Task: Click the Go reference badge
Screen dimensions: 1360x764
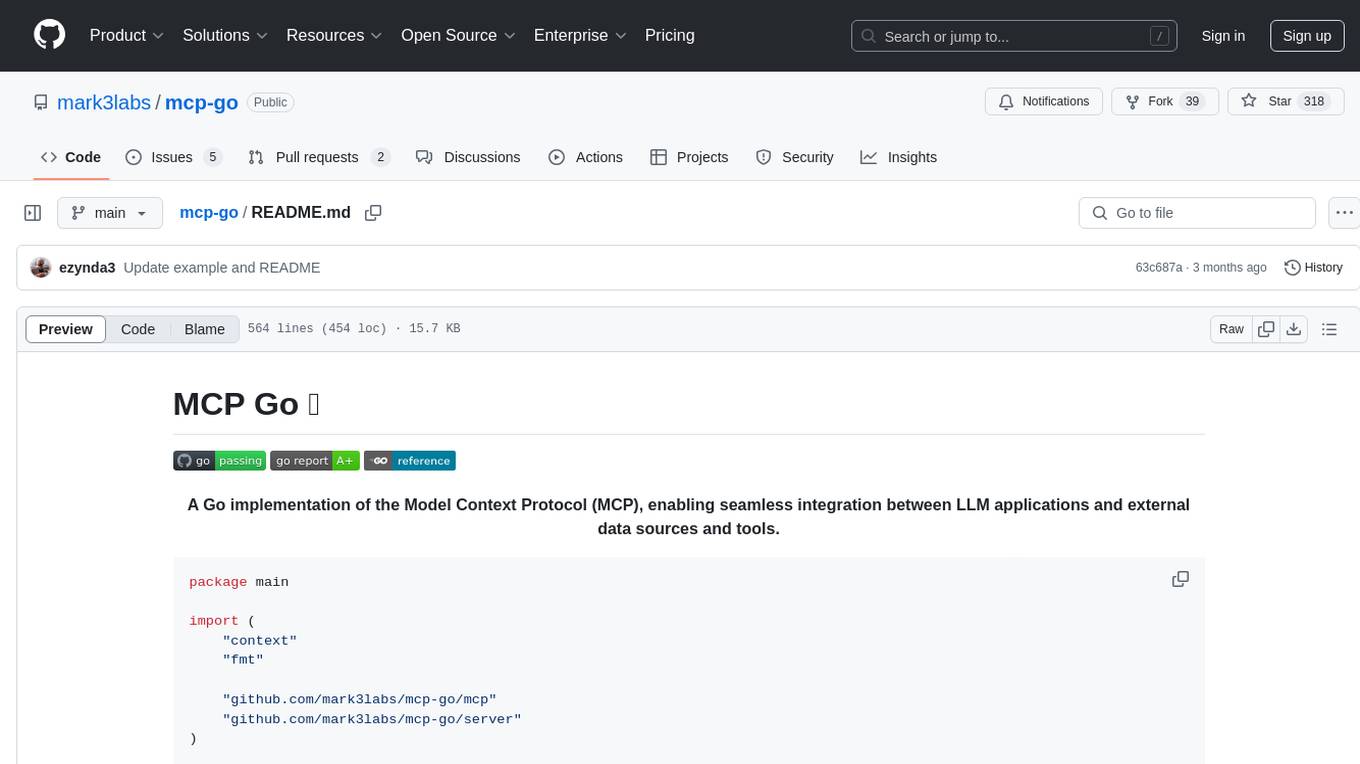Action: pos(409,460)
